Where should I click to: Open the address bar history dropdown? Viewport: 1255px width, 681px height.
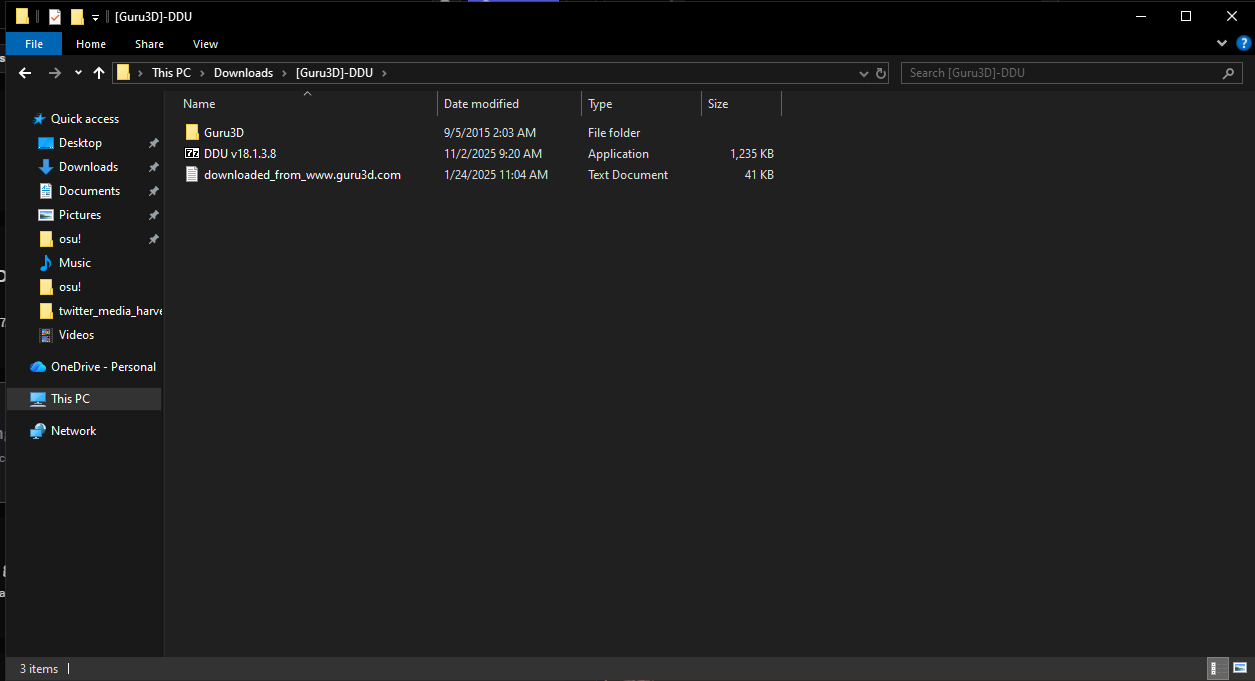tap(865, 73)
